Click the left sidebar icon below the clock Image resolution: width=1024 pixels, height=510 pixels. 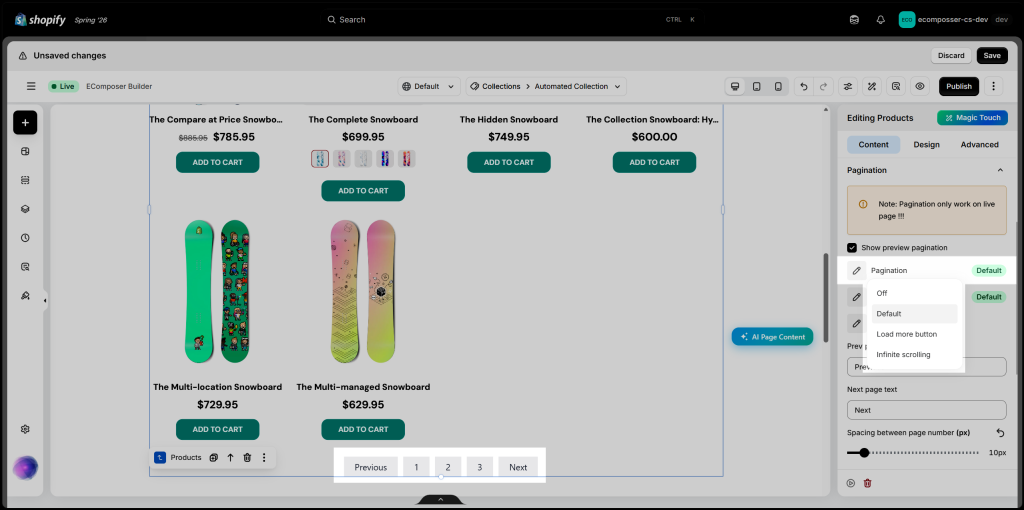25,266
